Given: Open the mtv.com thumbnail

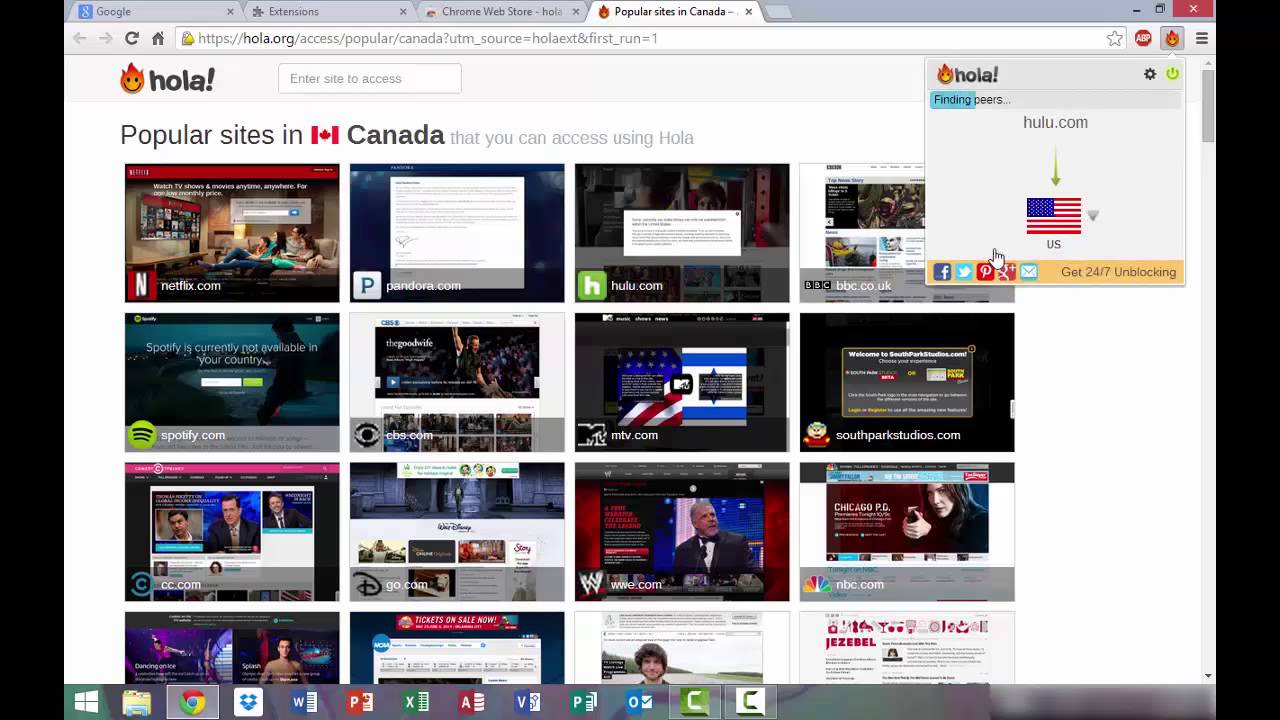Looking at the screenshot, I should click(x=682, y=382).
